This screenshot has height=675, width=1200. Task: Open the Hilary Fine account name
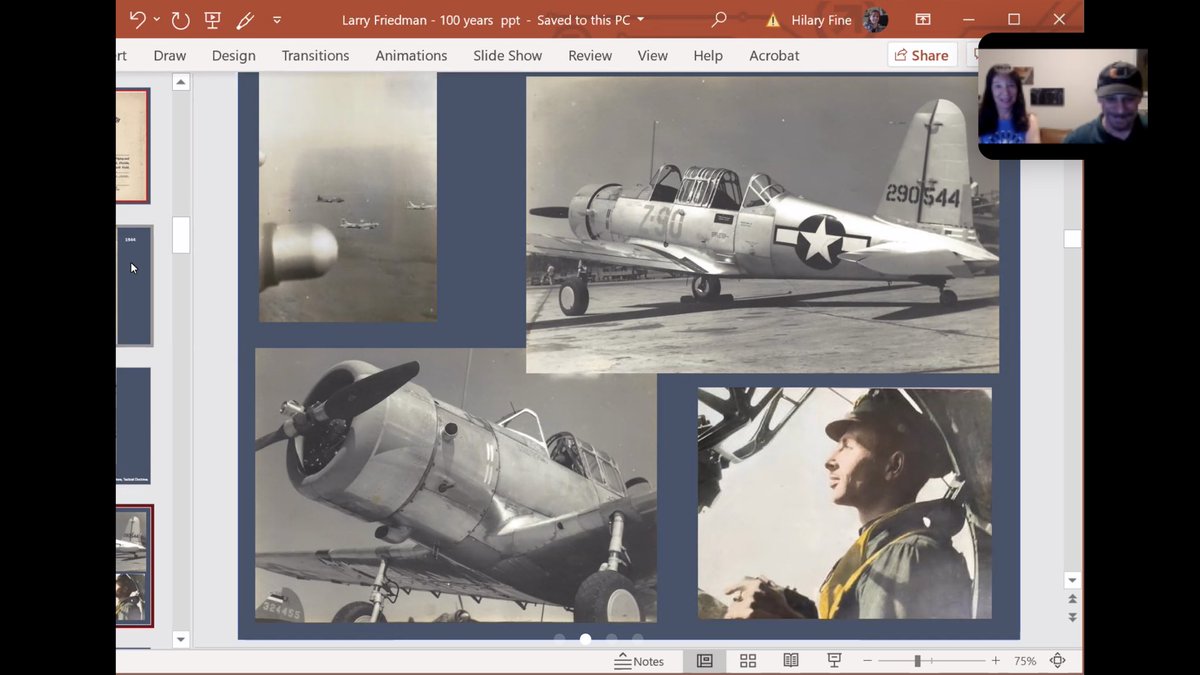point(823,20)
